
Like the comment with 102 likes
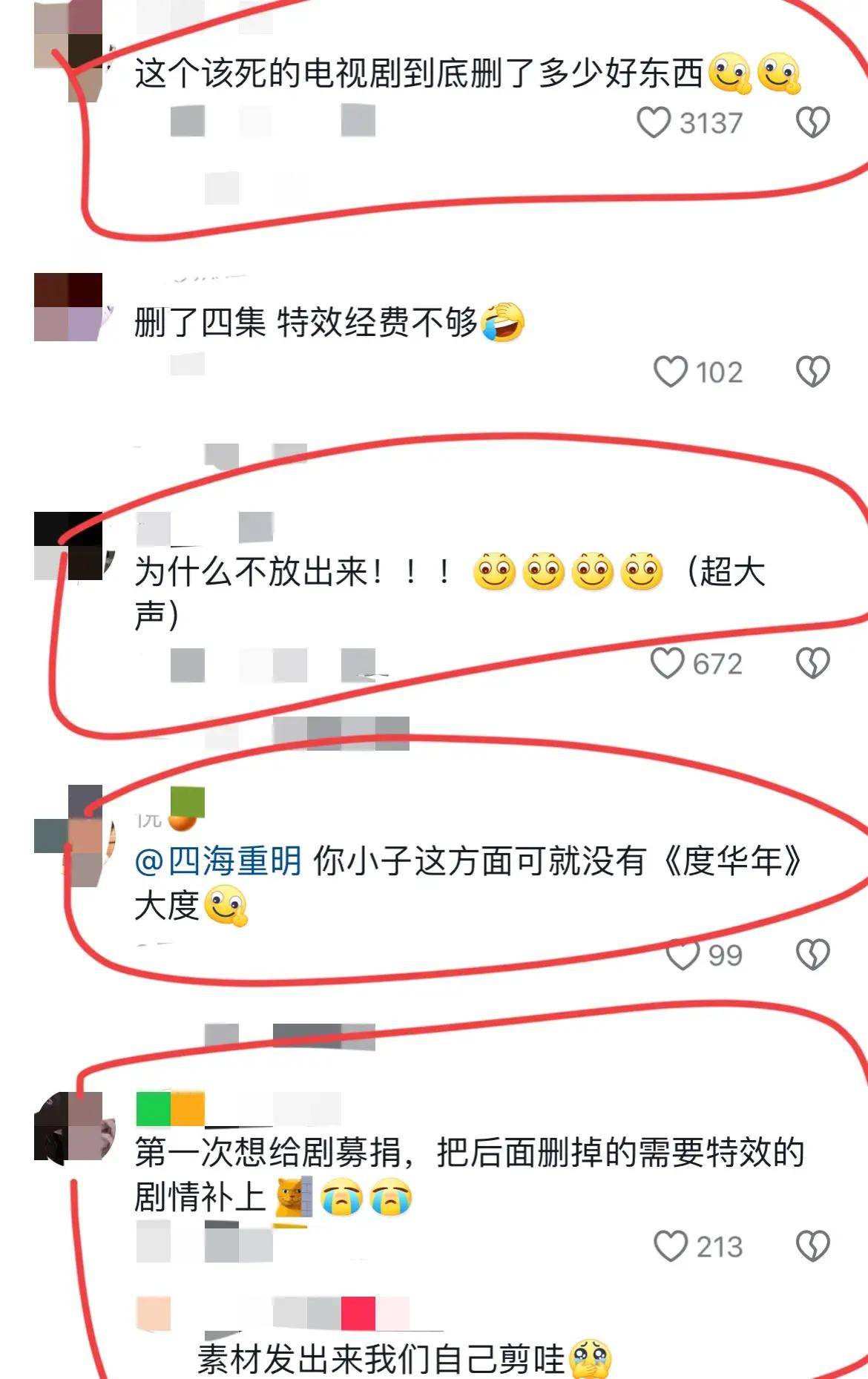coord(670,372)
